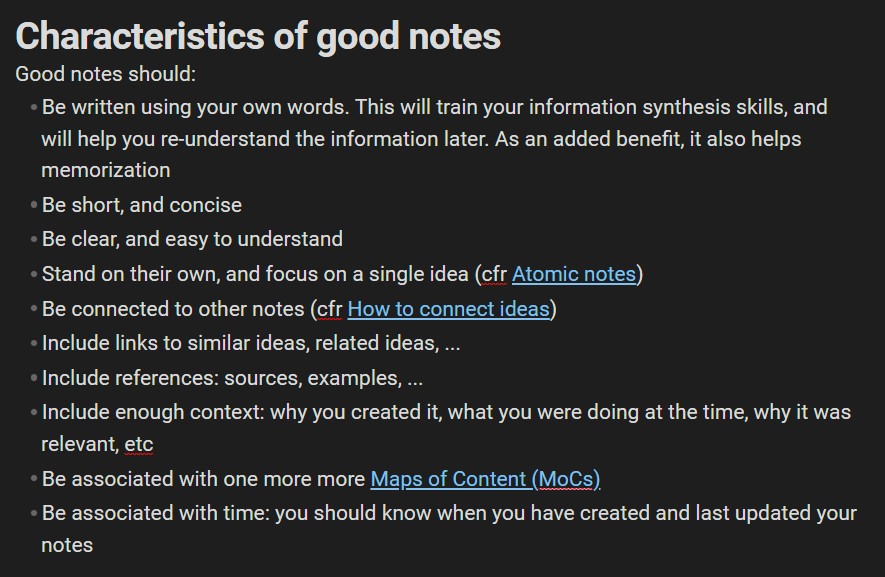
Task: Select the "Be clear, and easy to understand" line
Action: [192, 239]
